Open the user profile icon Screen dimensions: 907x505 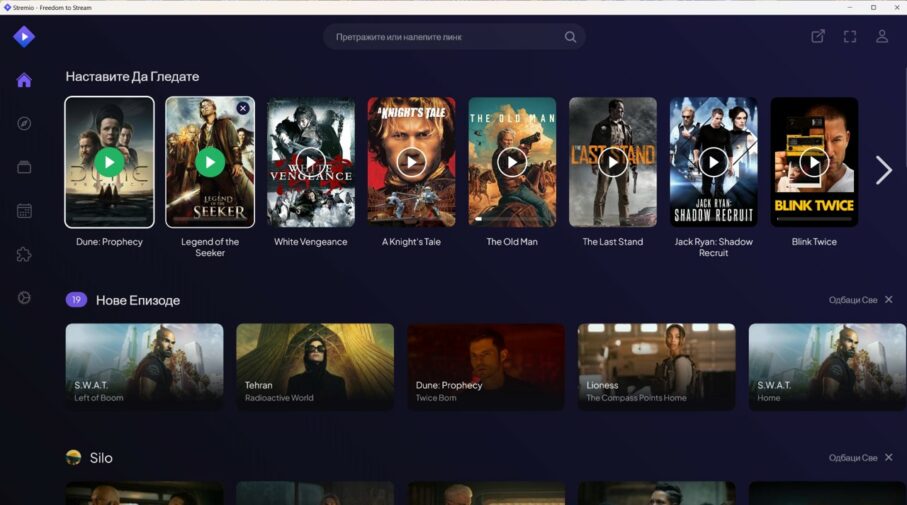[x=882, y=36]
